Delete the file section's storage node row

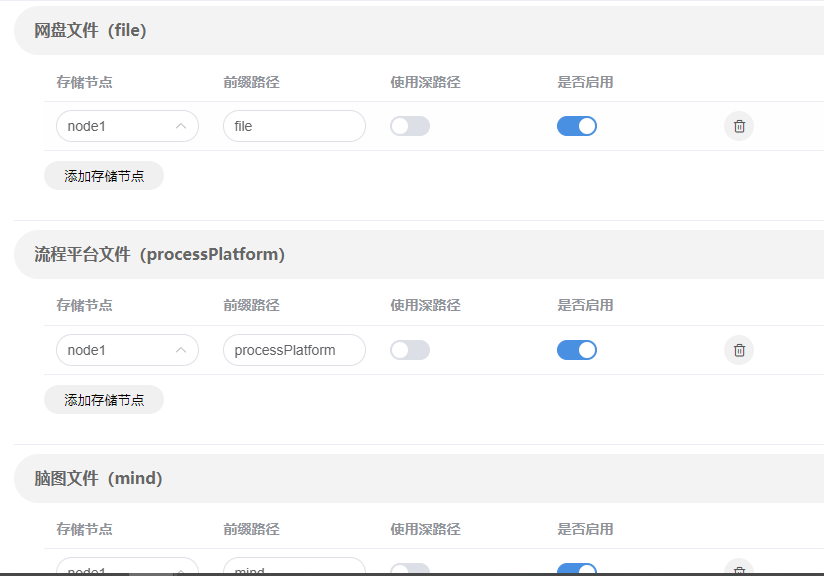(x=739, y=126)
